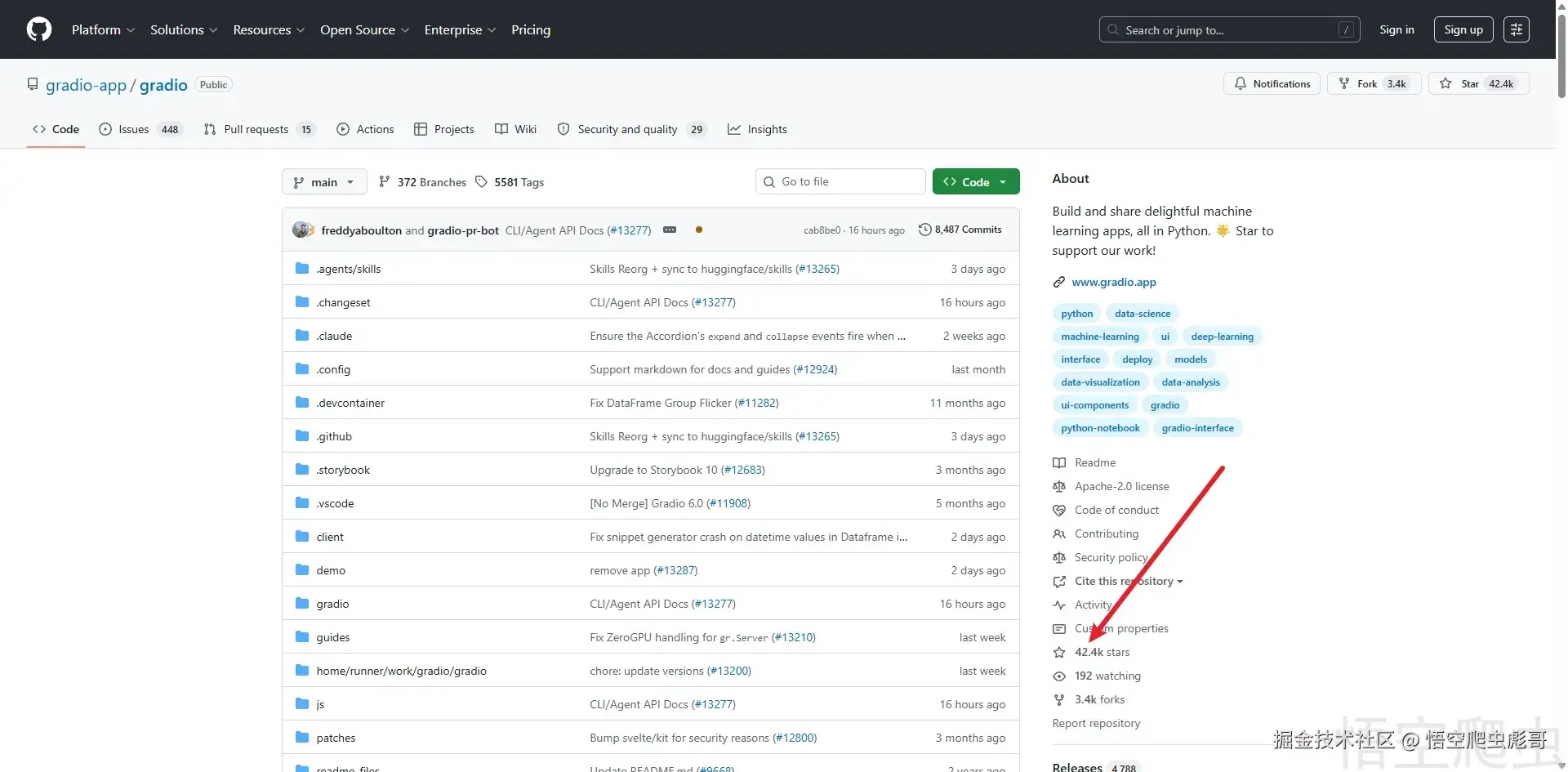Open the Resources dropdown menu
Image resolution: width=1568 pixels, height=772 pixels.
(x=269, y=29)
